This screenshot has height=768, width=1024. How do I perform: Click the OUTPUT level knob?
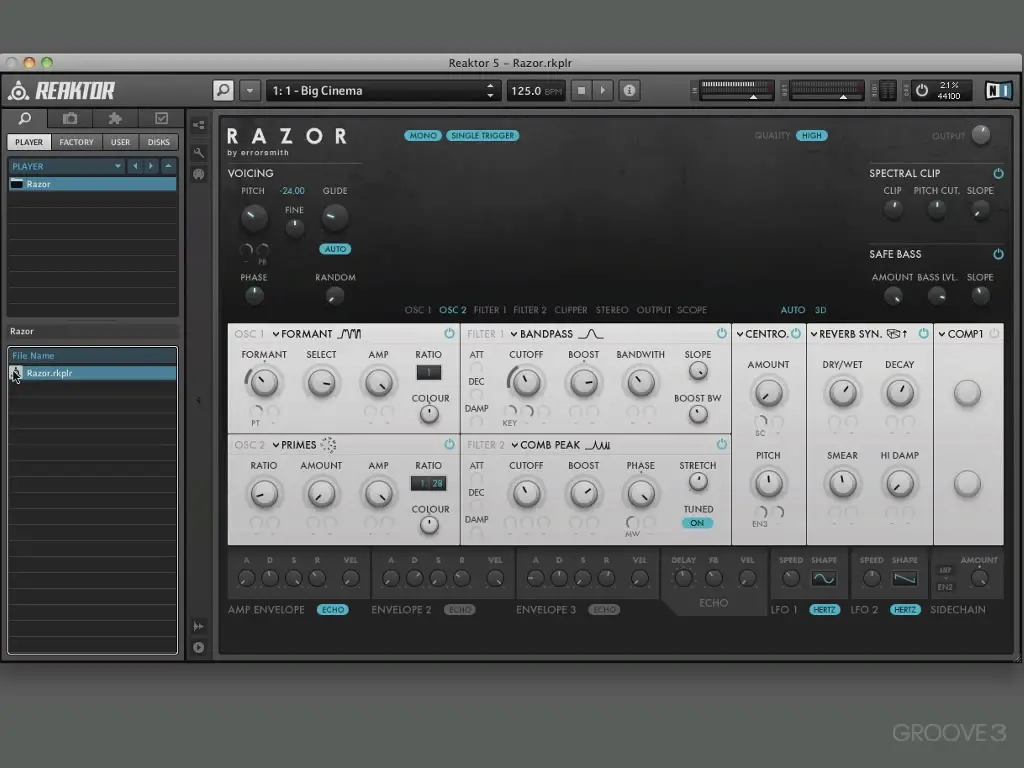point(981,135)
